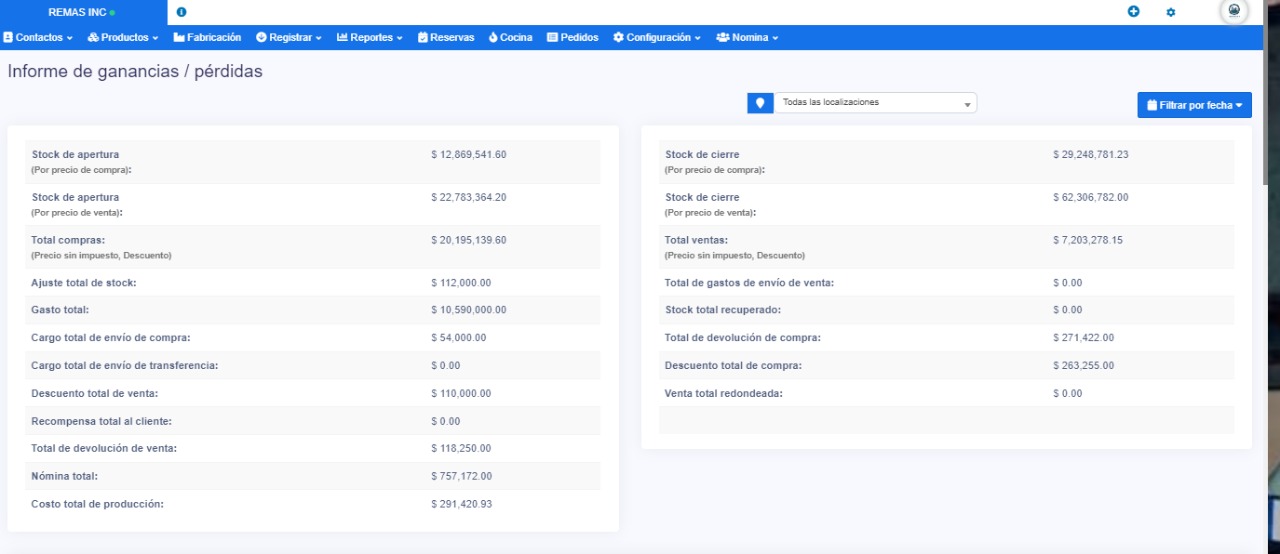
Task: Open settings gear icon in header
Action: point(1171,12)
